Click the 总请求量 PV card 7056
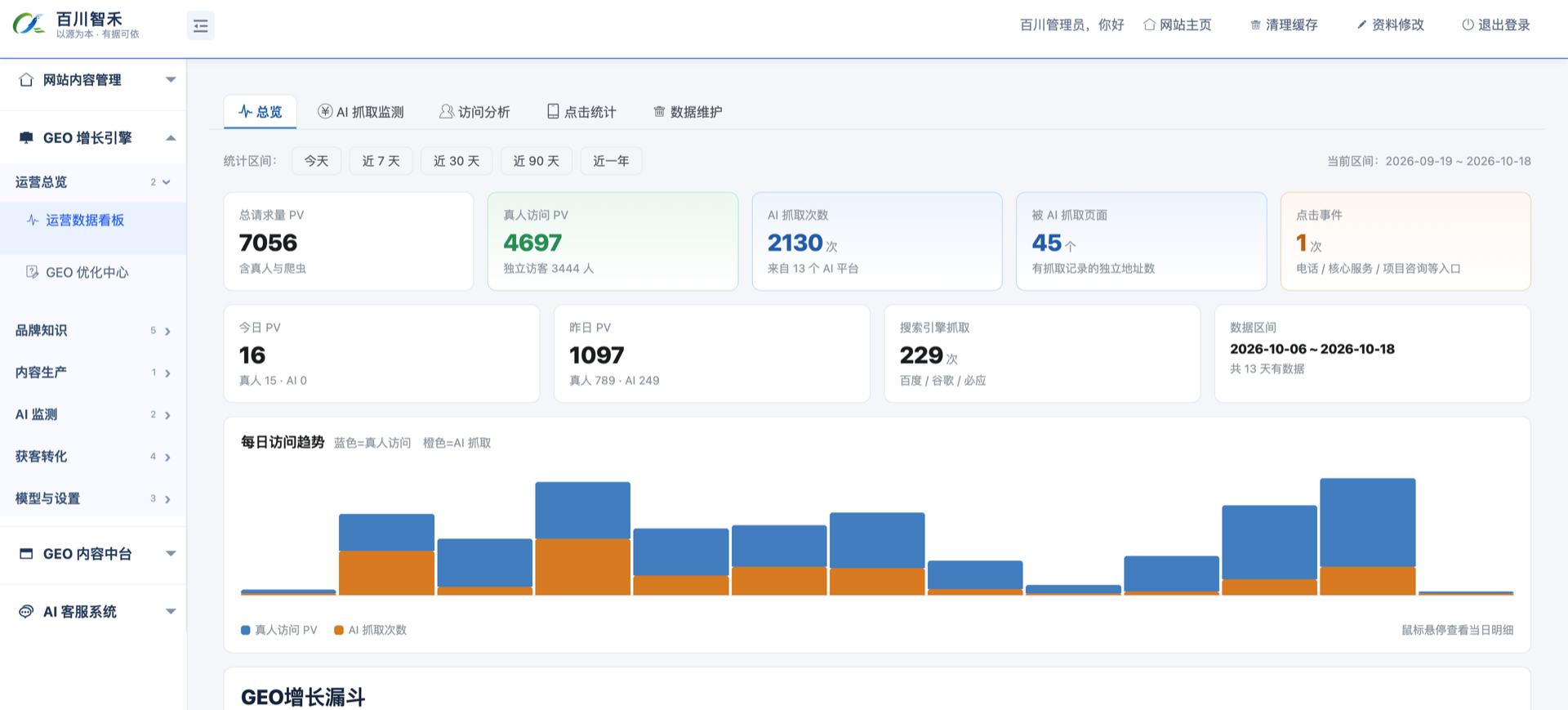This screenshot has height=710, width=1568. tap(349, 241)
